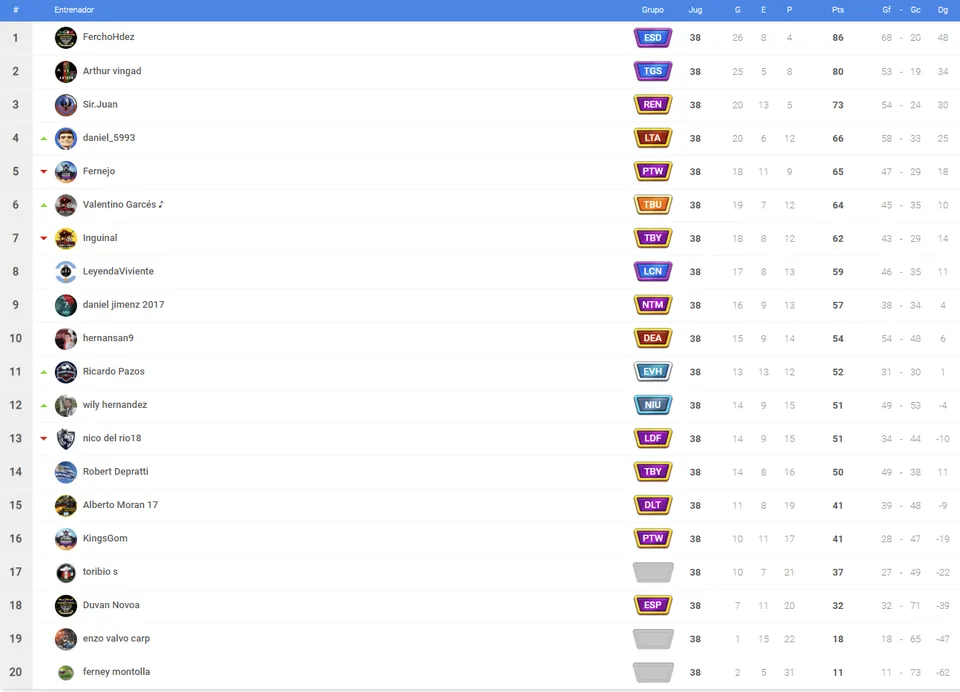
Task: Click LeyendaViviente's avatar picture
Action: (66, 272)
